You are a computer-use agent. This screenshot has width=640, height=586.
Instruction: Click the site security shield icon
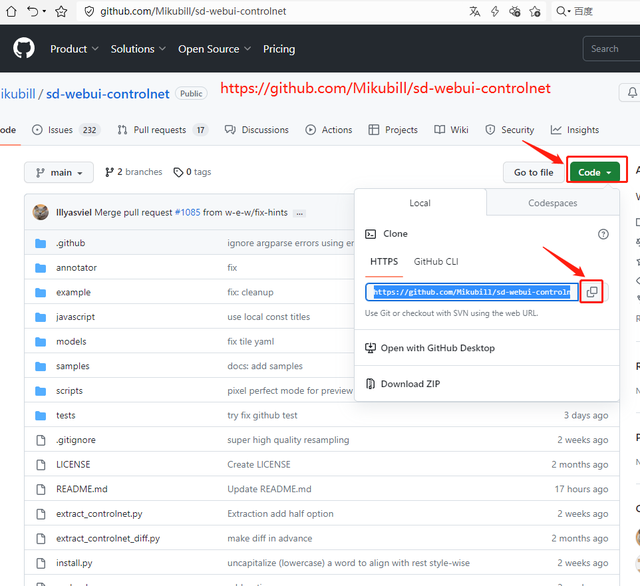[x=89, y=11]
